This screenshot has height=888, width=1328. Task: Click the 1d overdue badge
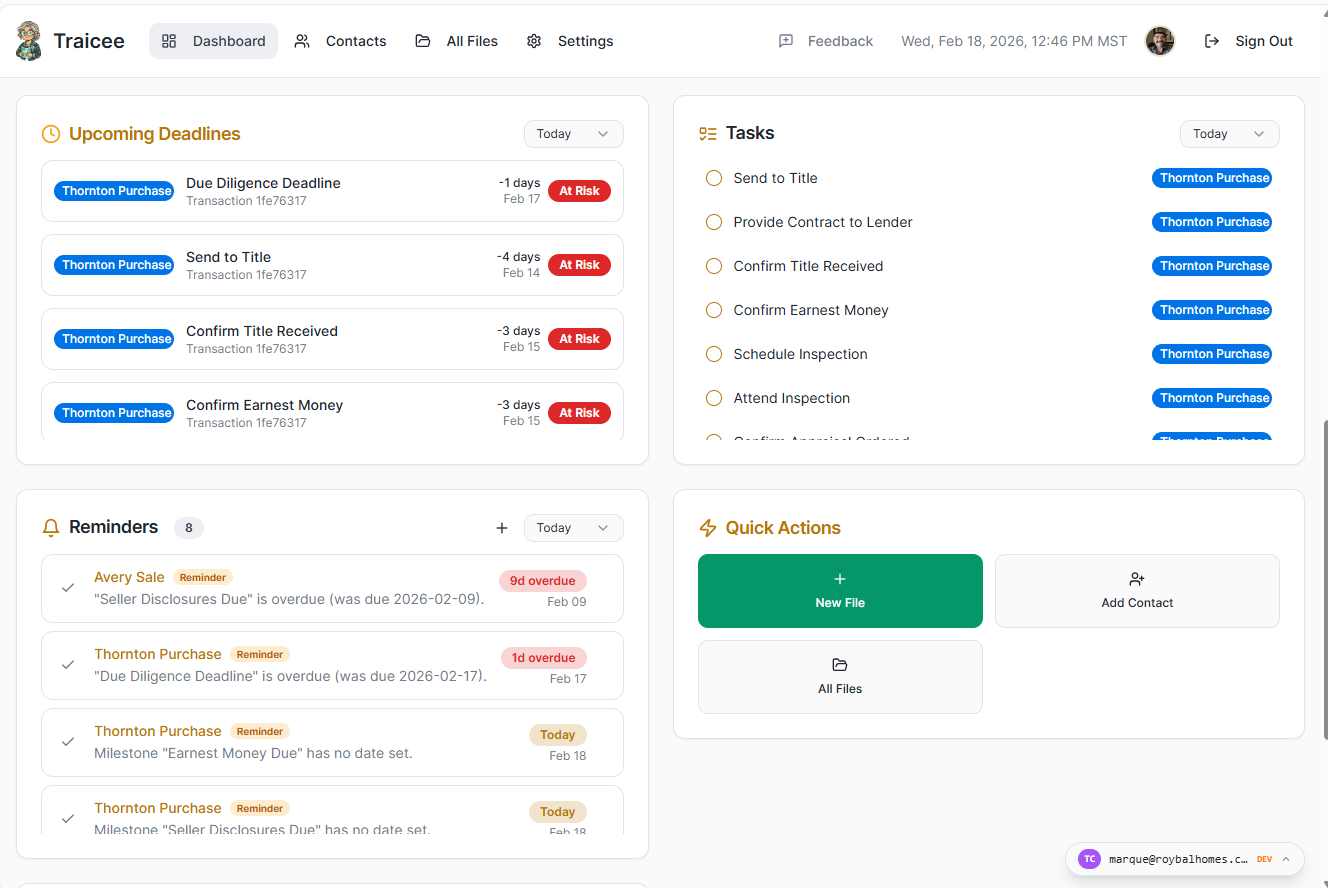coord(544,658)
